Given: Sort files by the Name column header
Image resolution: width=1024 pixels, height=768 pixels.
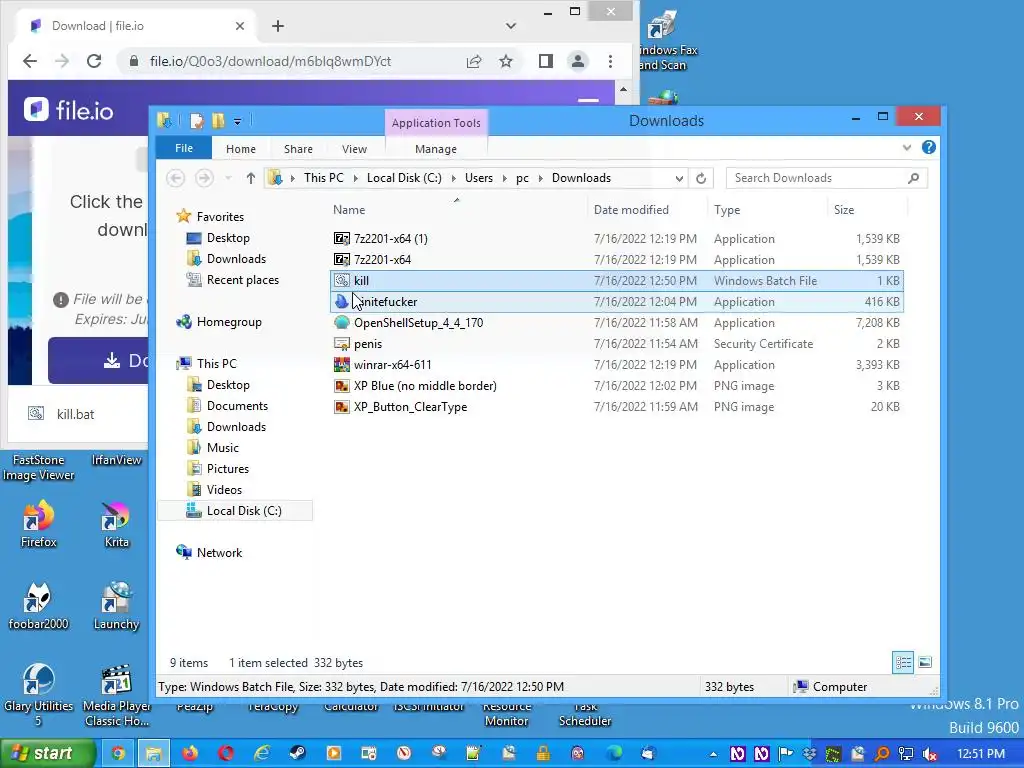Looking at the screenshot, I should click(x=349, y=210).
